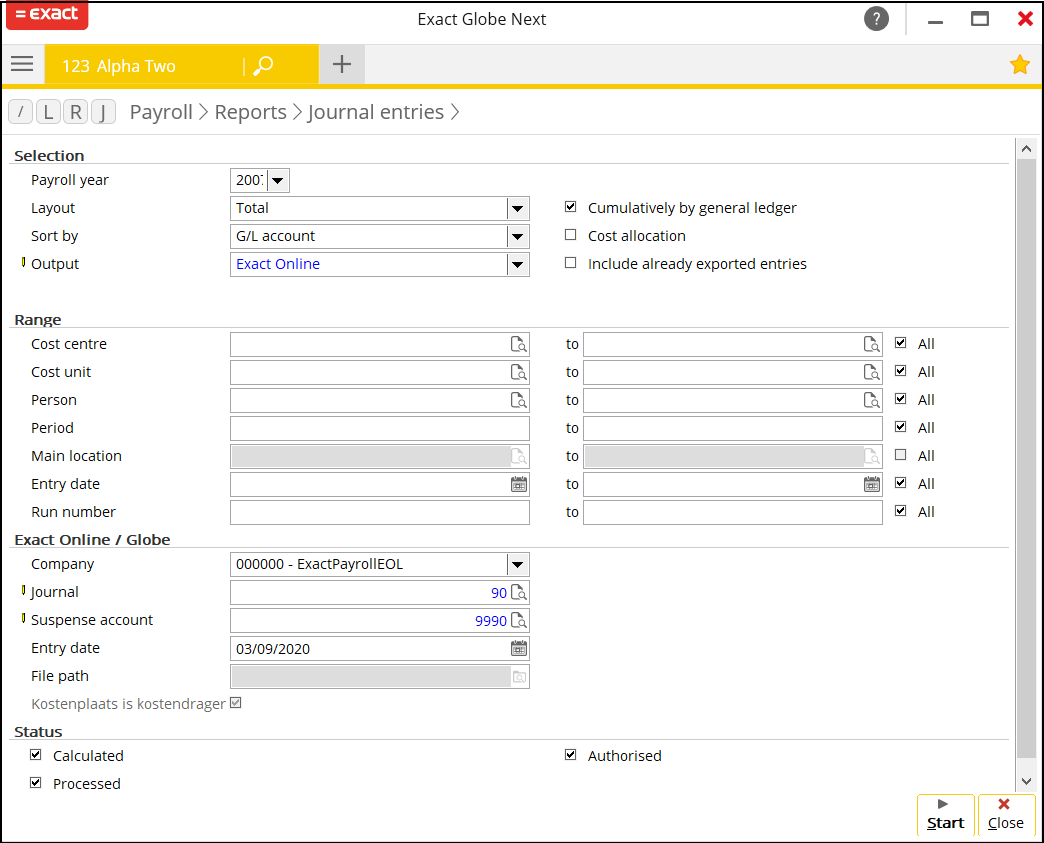
Task: Toggle the All checkbox for Person
Action: pos(901,399)
